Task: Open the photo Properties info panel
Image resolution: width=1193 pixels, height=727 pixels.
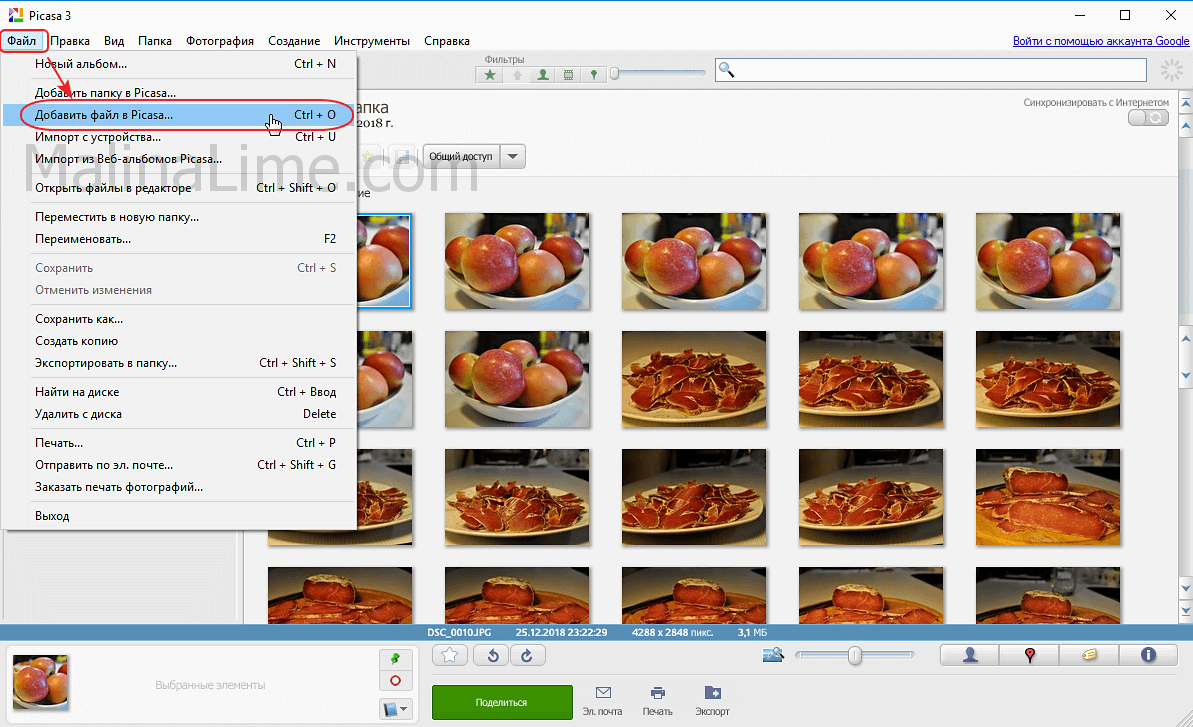Action: click(x=1147, y=655)
